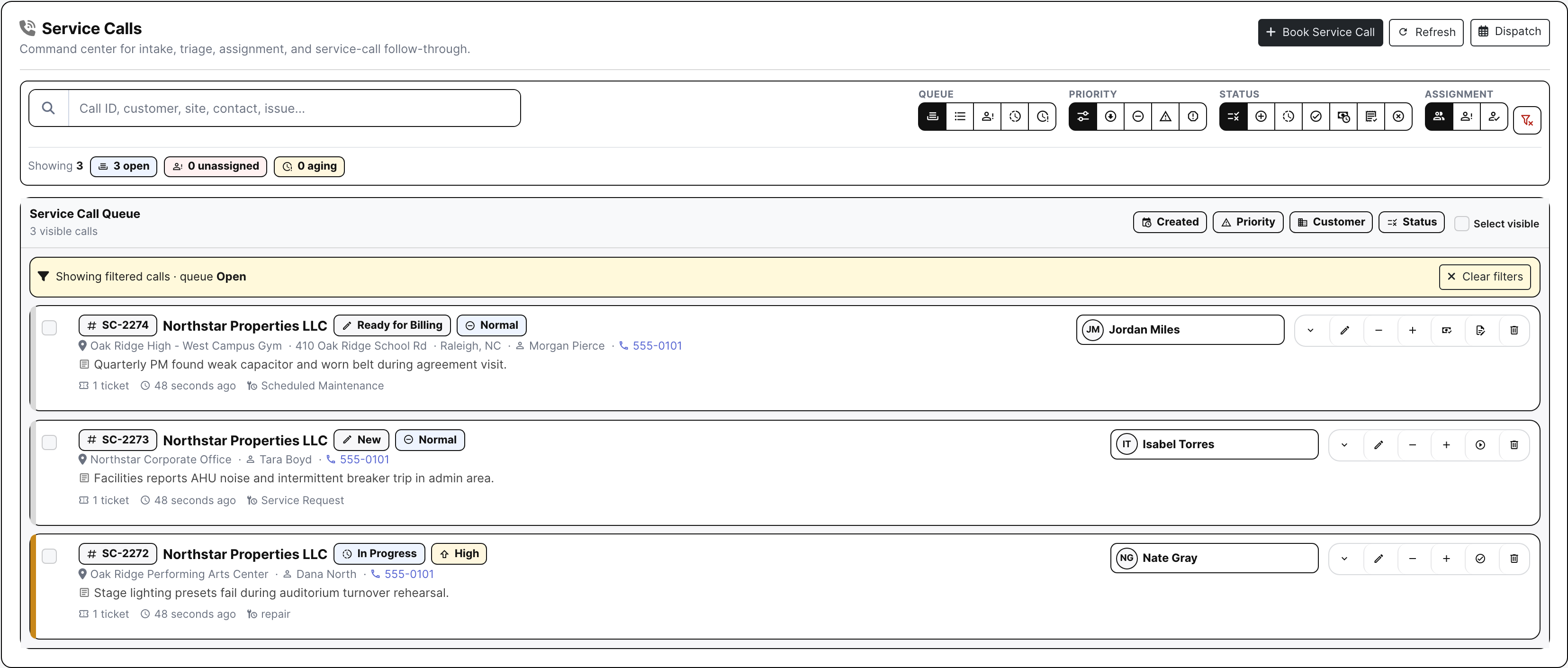Filter status by the plus-circle new icon
Viewport: 1568px width, 668px height.
click(1261, 116)
